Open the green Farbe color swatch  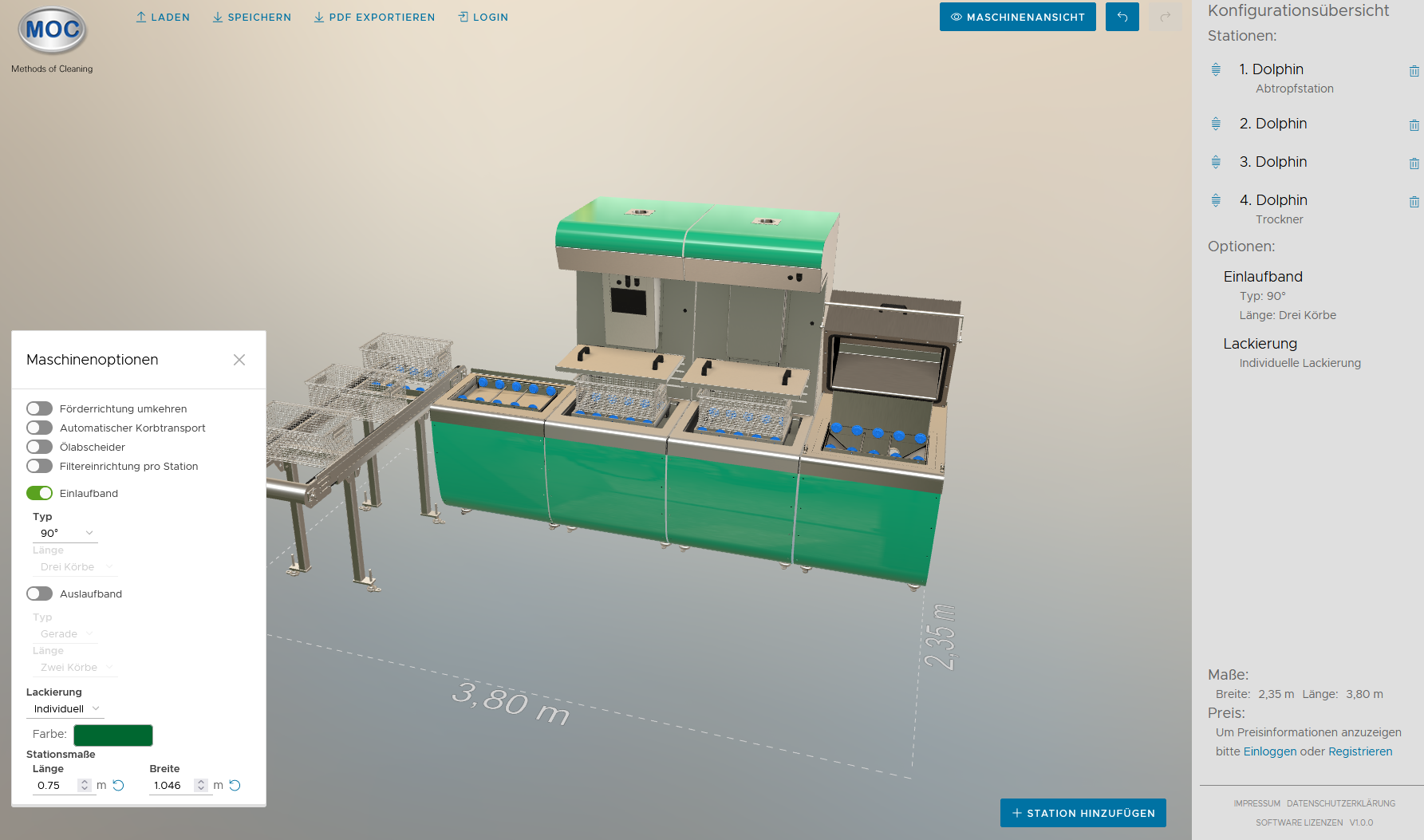(113, 735)
